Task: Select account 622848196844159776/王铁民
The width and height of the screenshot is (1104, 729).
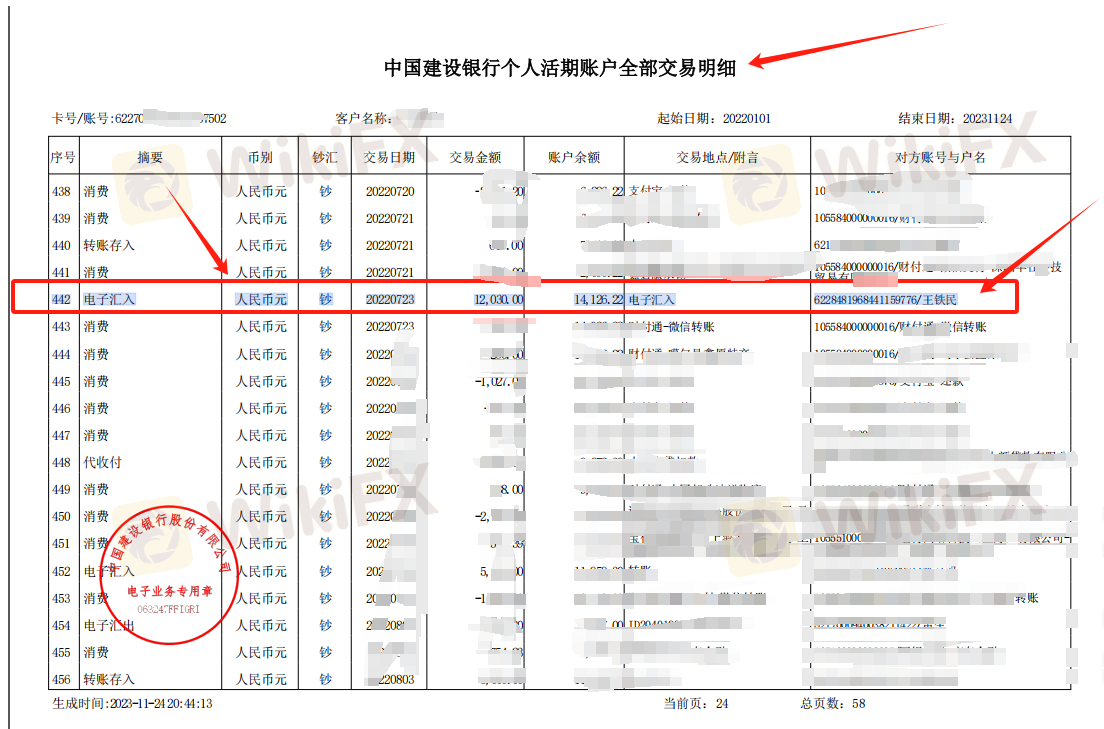Action: click(885, 299)
